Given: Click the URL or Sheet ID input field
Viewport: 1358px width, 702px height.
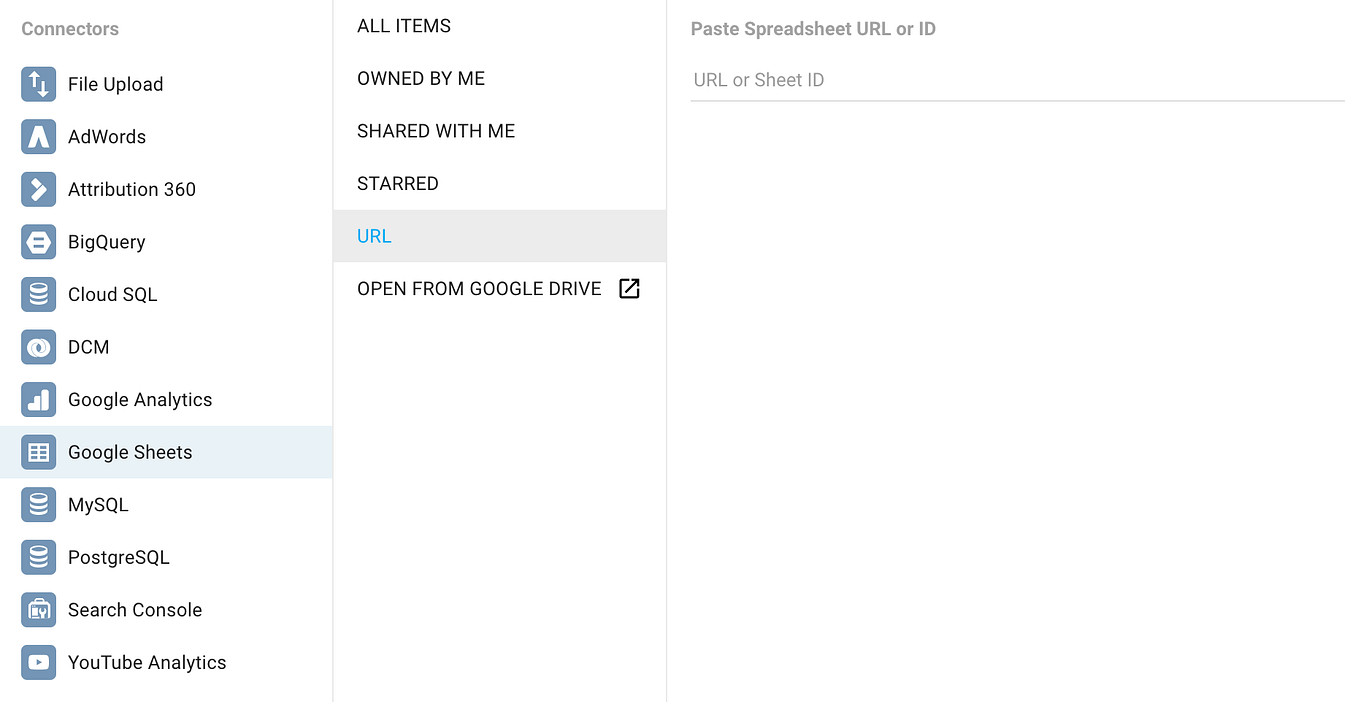Looking at the screenshot, I should click(x=1016, y=80).
